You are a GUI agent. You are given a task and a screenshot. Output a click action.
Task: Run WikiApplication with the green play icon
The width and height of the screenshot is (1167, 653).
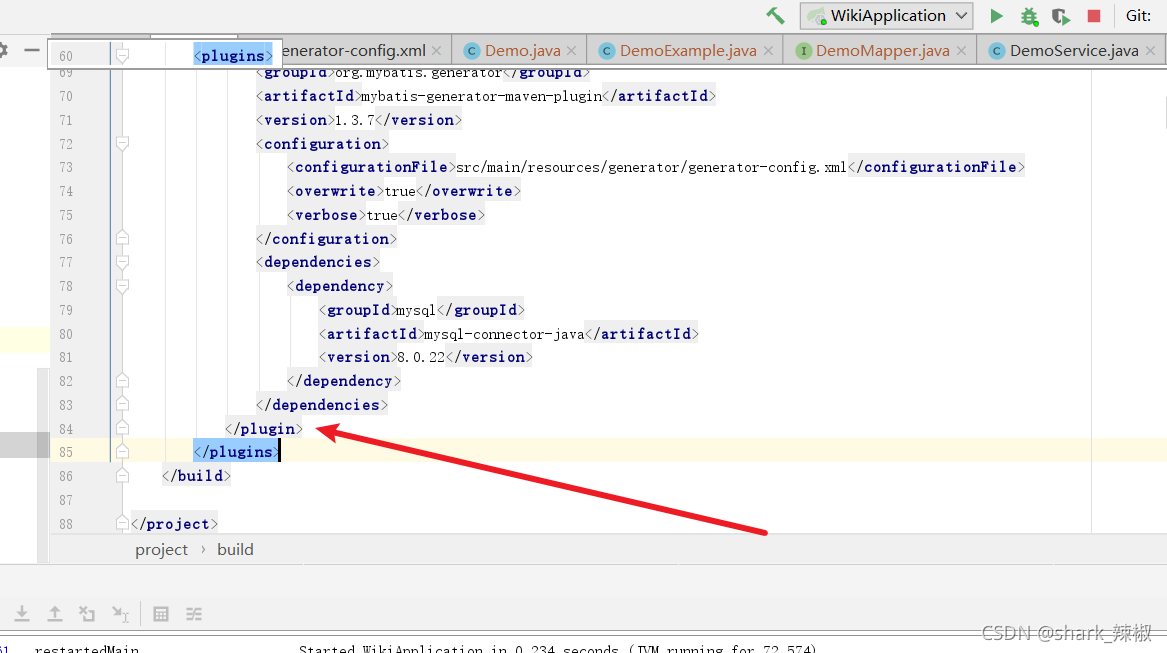pos(997,16)
